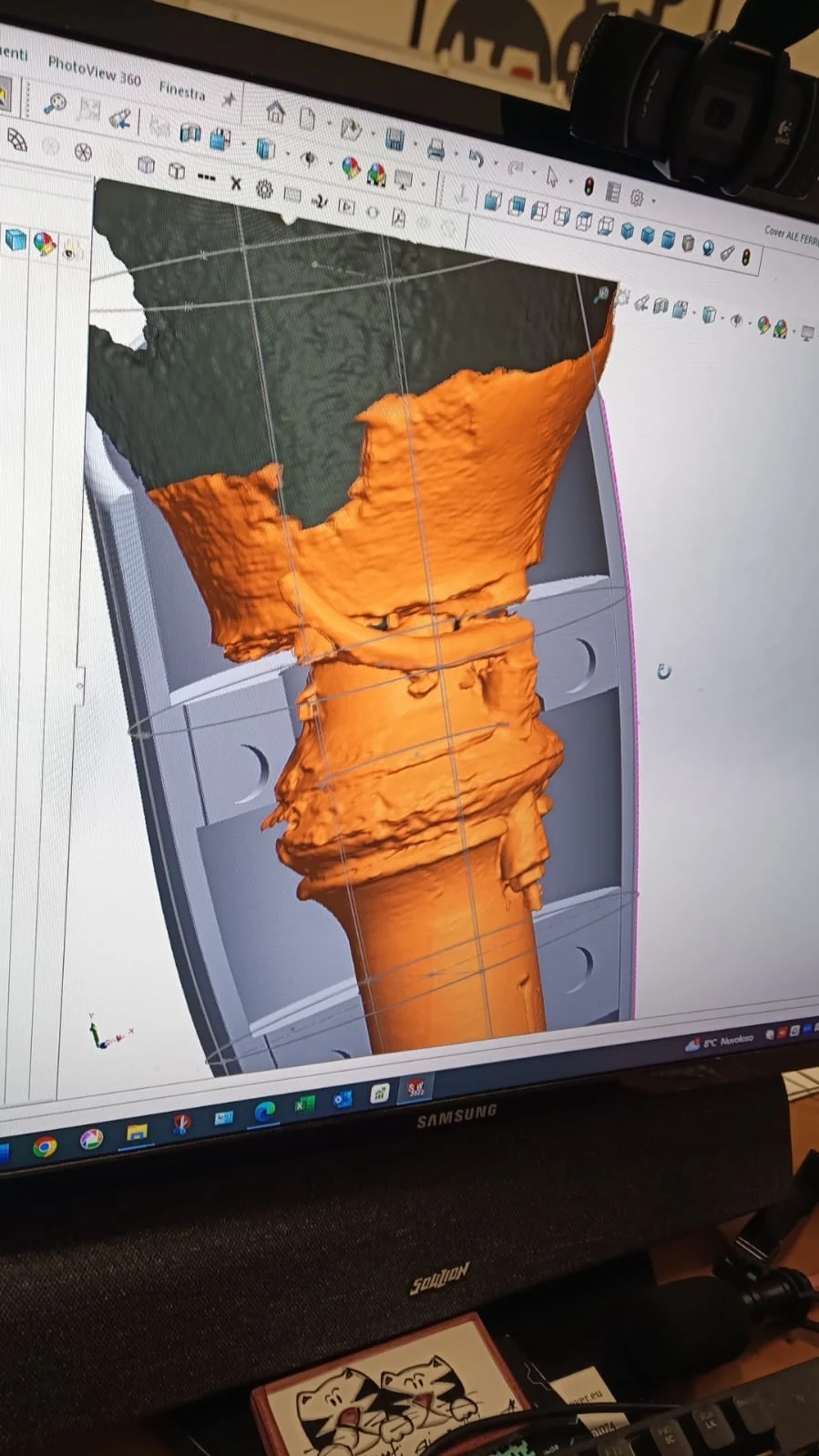Open the Options gear in quick access bar
819x1456 pixels.
pos(637,198)
